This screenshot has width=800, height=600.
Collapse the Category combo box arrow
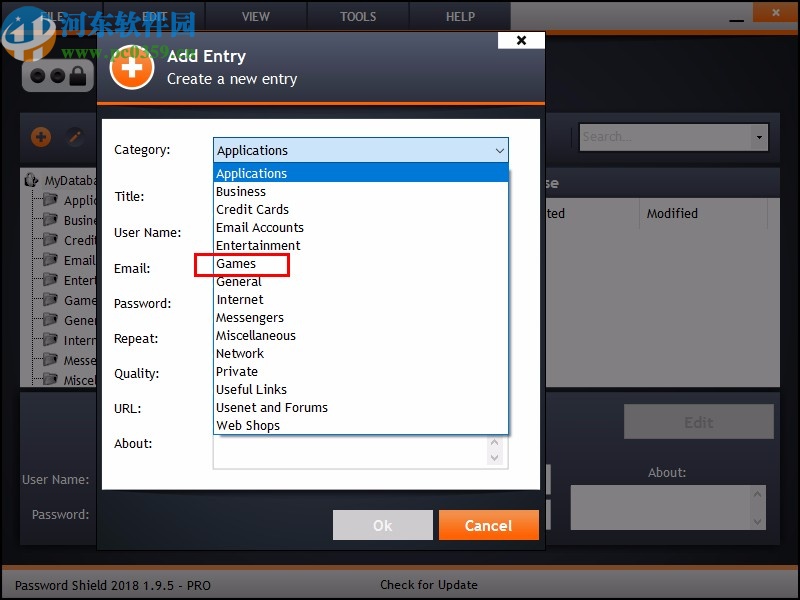pos(499,151)
